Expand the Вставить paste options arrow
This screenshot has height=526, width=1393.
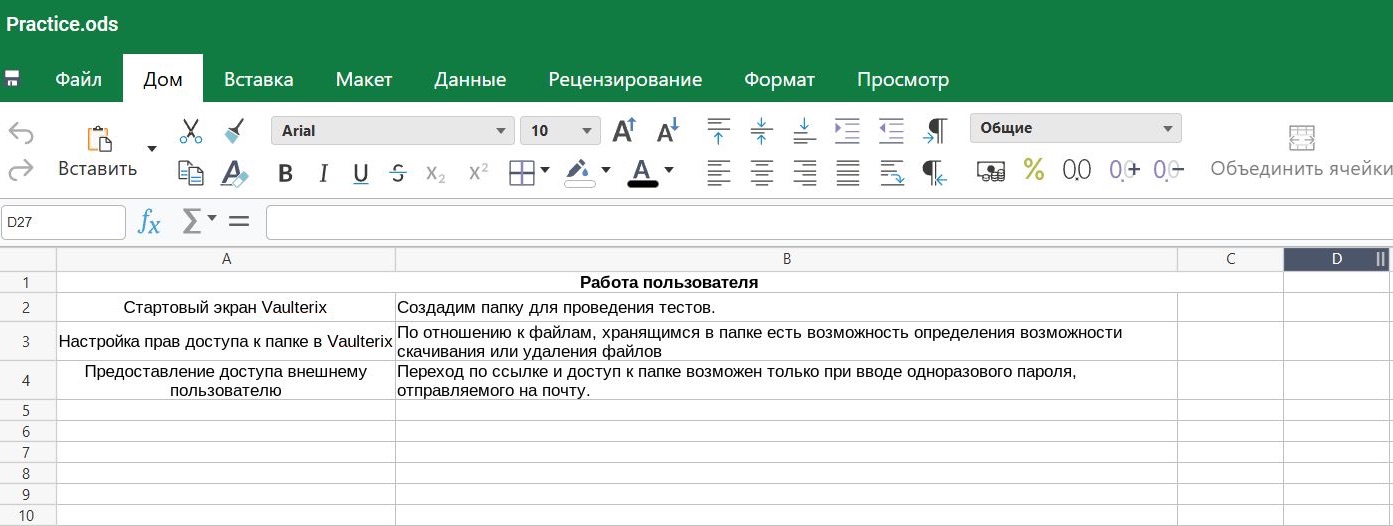(x=152, y=149)
